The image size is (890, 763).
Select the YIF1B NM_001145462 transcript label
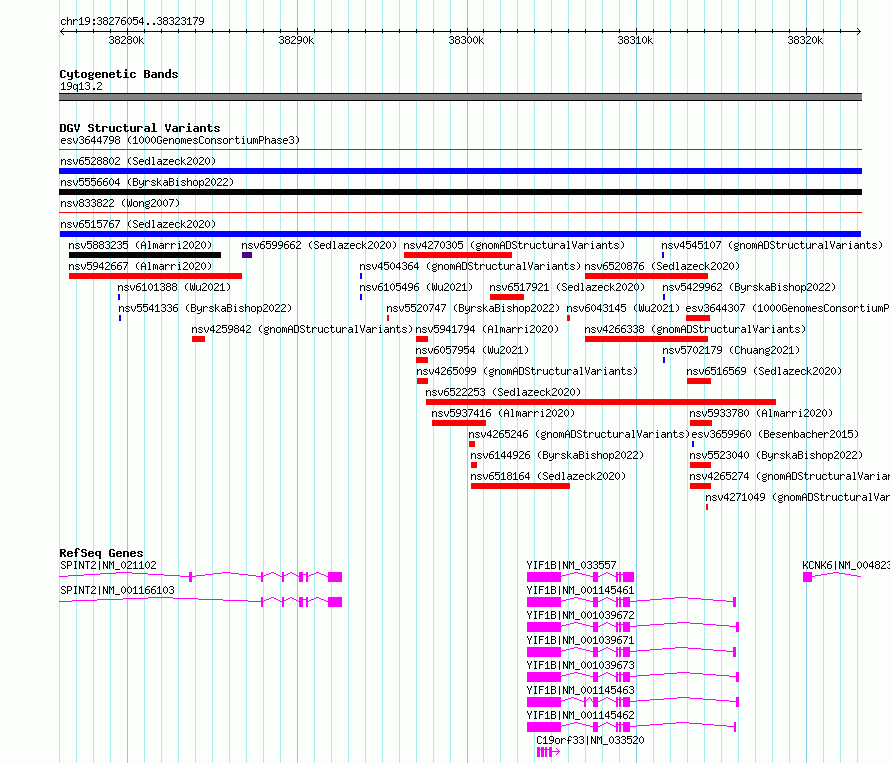pos(581,715)
